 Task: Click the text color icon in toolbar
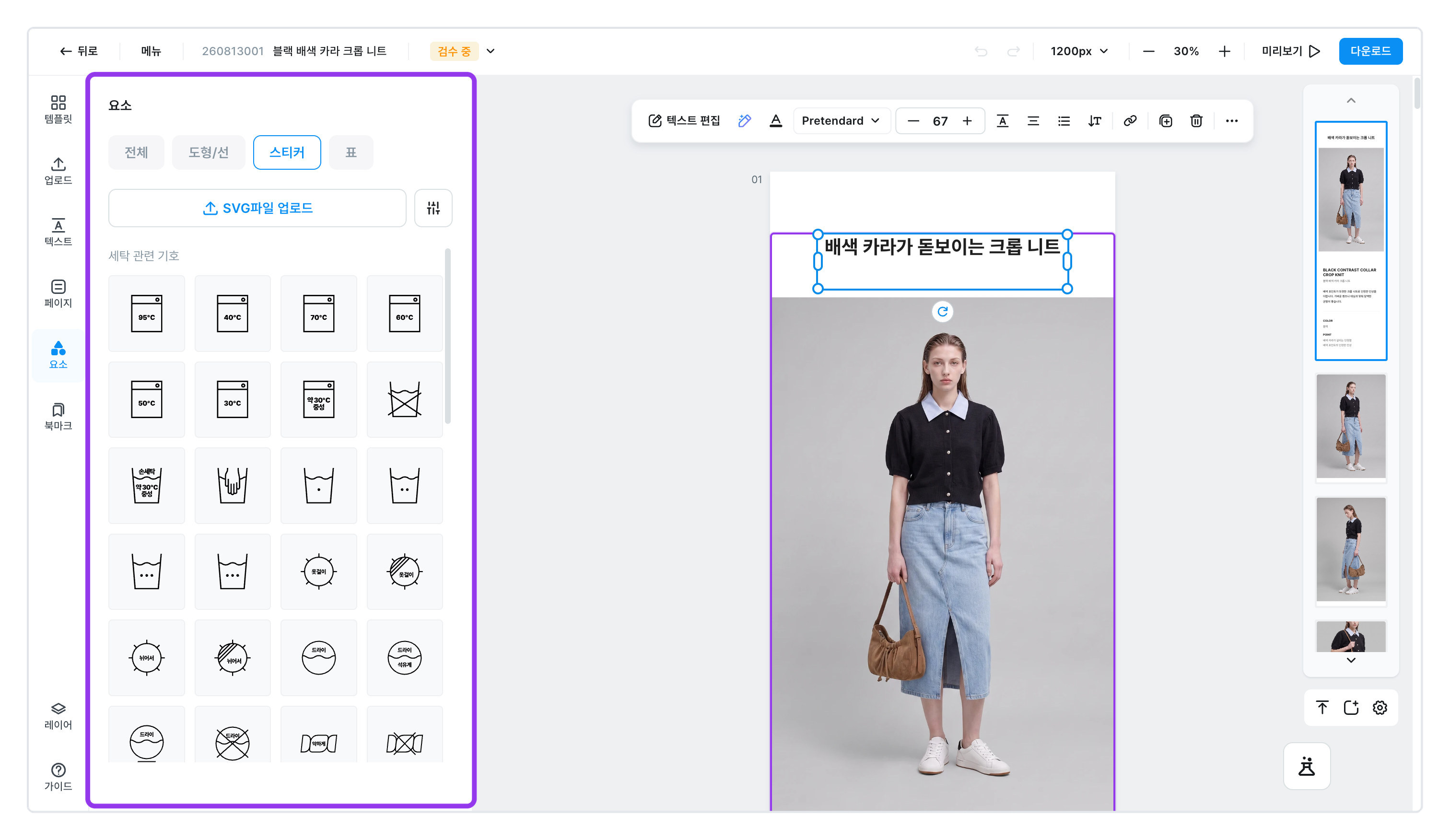pyautogui.click(x=776, y=121)
